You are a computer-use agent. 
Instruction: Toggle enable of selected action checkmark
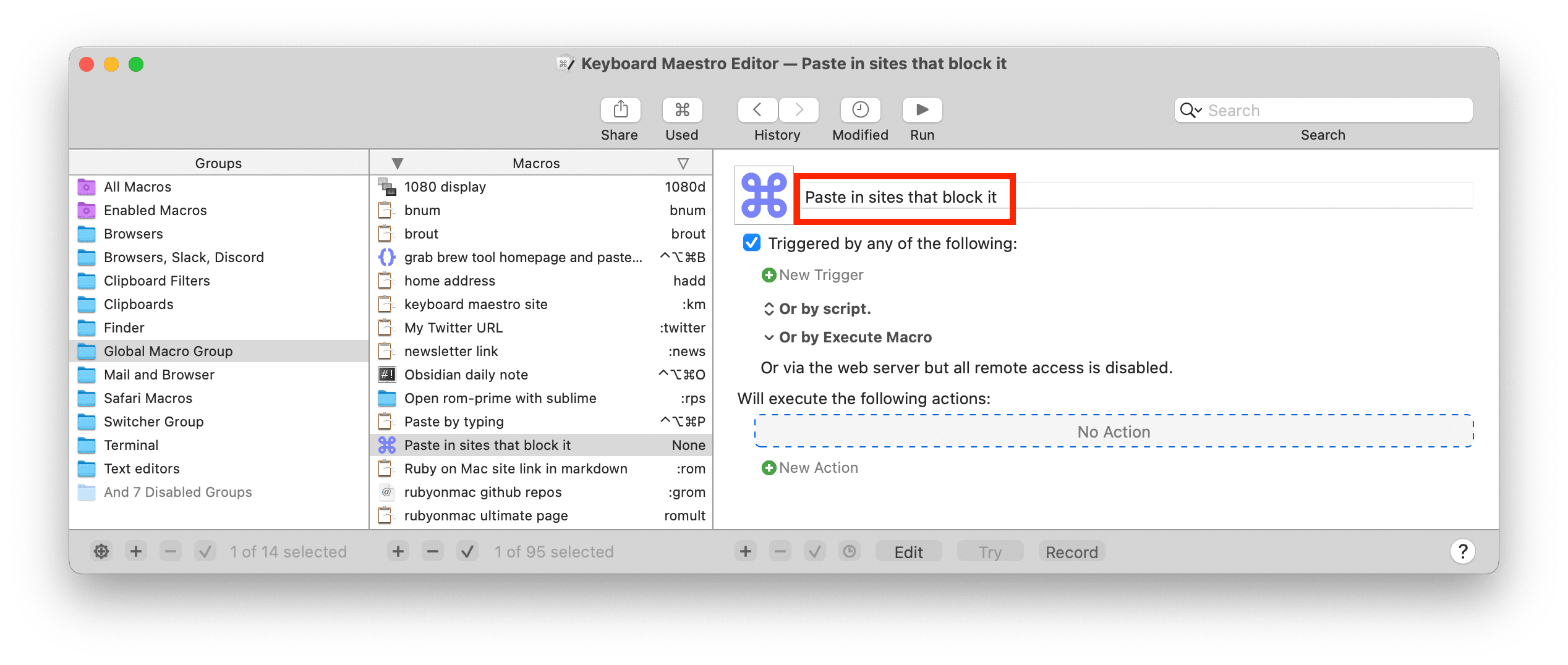tap(815, 551)
